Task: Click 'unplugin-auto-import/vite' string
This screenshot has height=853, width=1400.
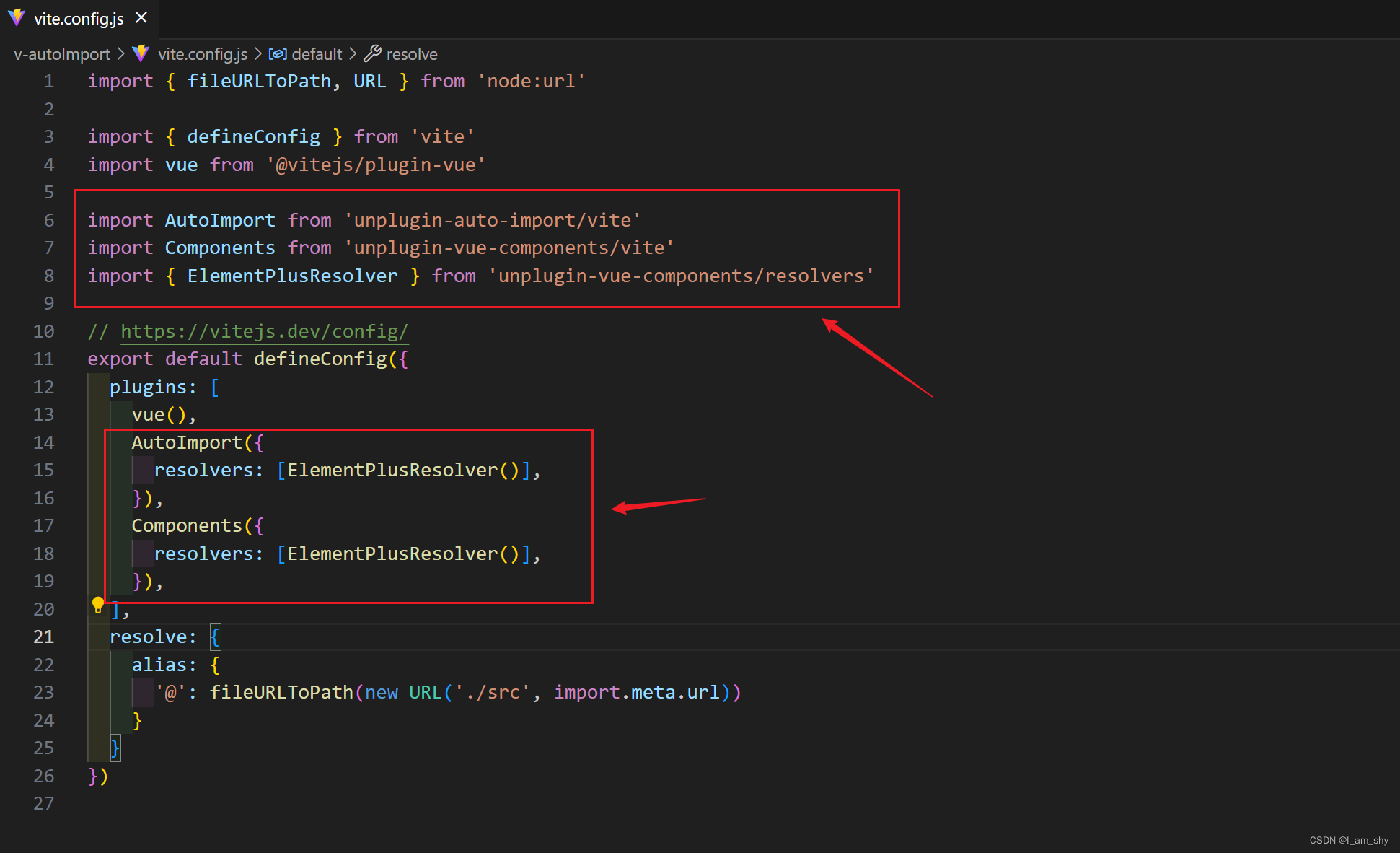Action: coord(493,220)
